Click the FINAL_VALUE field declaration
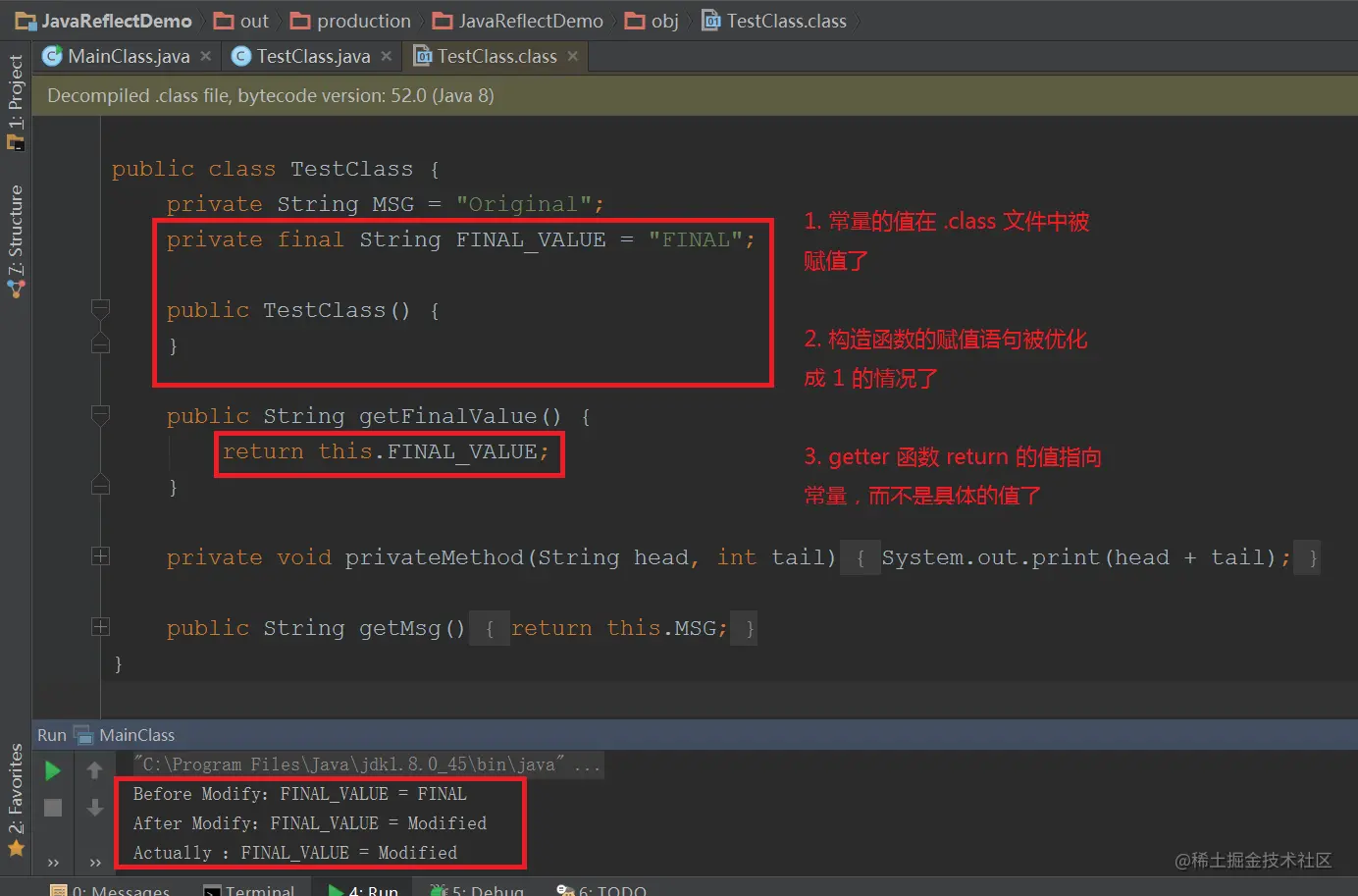 click(461, 239)
